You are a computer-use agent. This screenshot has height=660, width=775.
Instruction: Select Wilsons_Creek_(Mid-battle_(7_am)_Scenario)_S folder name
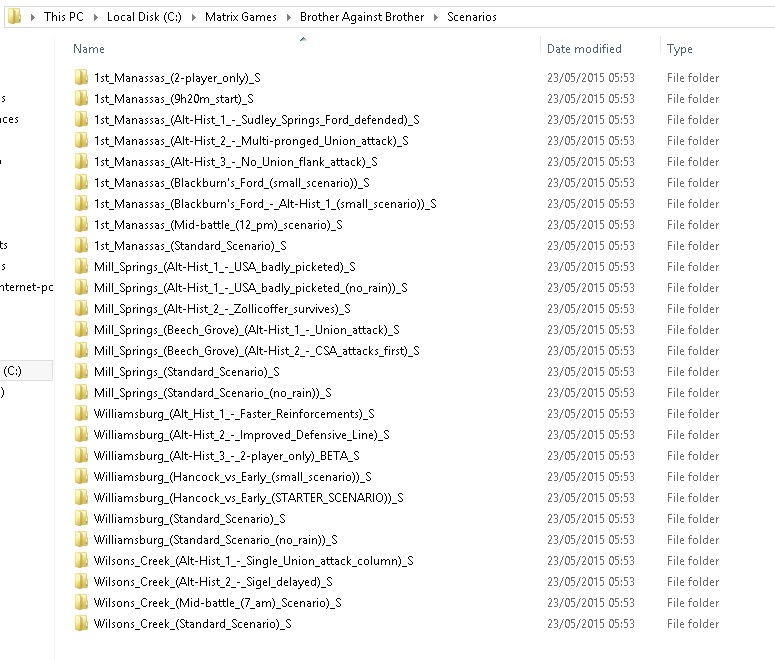[x=217, y=603]
